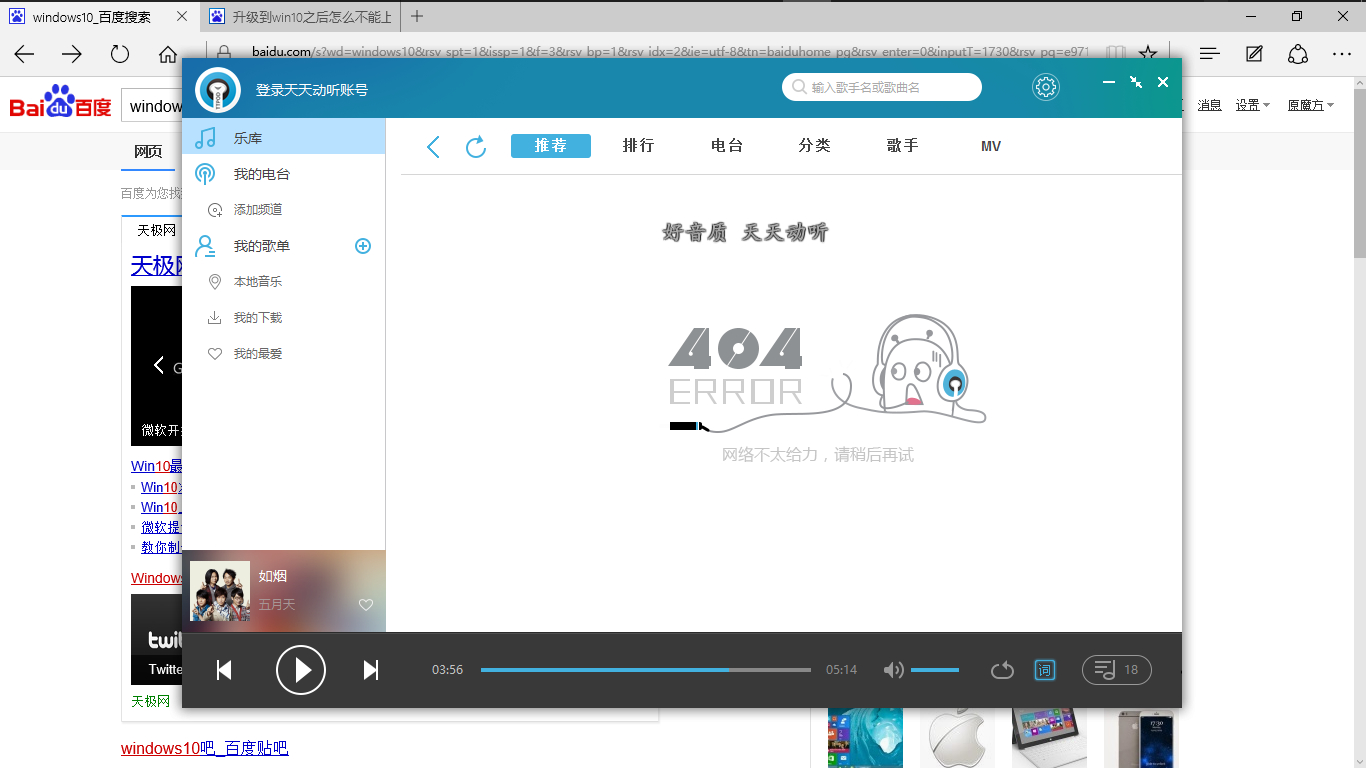Reload the page in the Edge browser
Image resolution: width=1366 pixels, height=768 pixels.
pos(120,54)
